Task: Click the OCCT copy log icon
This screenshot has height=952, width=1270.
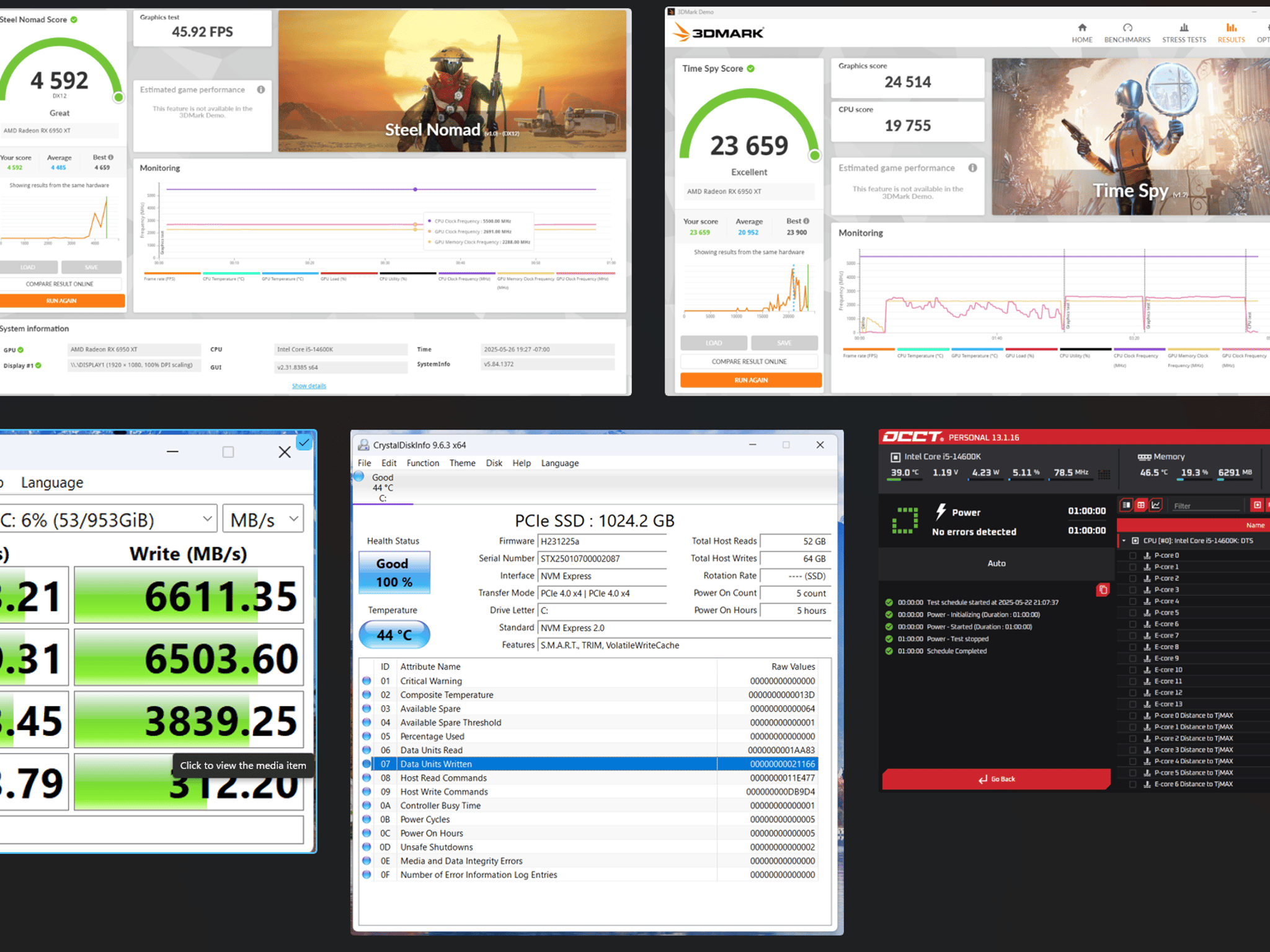Action: pyautogui.click(x=1103, y=589)
